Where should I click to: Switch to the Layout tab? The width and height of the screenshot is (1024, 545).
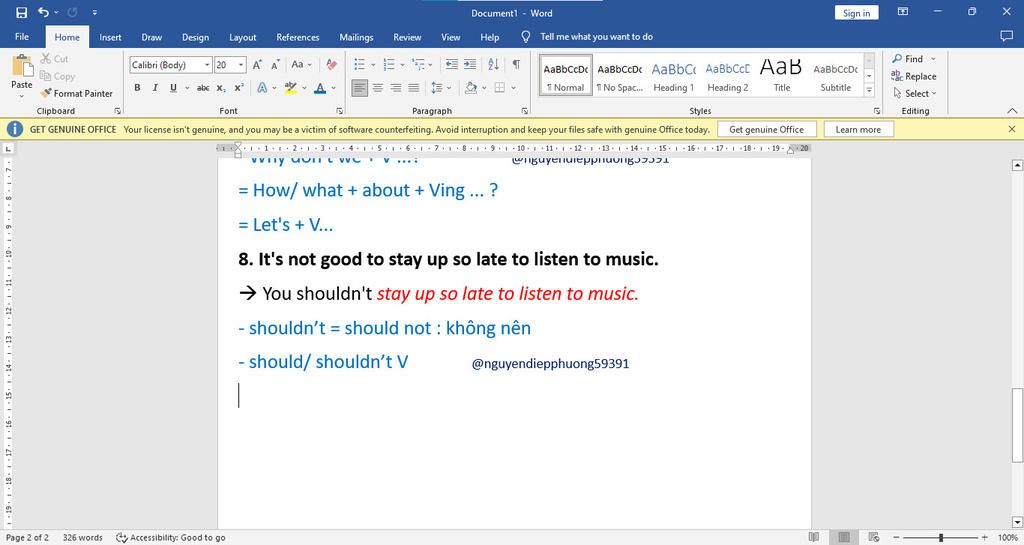pos(242,37)
